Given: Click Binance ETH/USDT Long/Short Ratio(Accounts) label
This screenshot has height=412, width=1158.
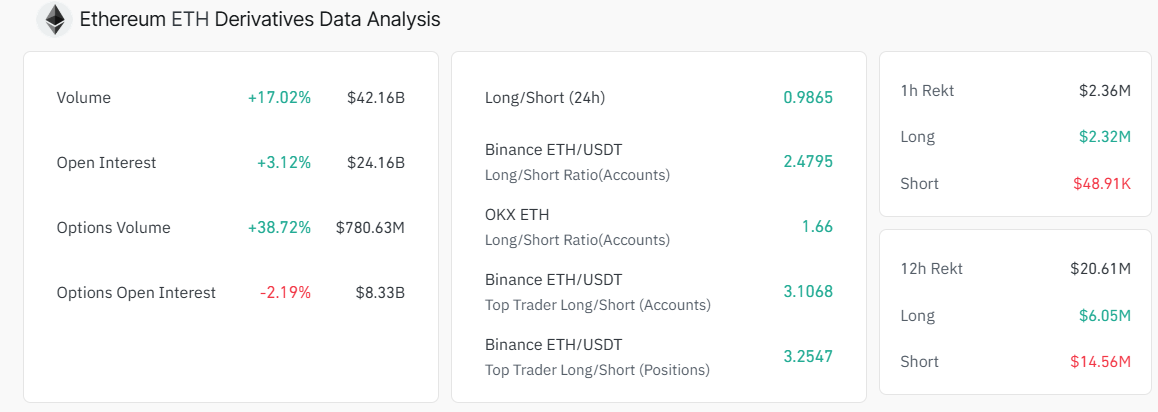Looking at the screenshot, I should tap(578, 162).
